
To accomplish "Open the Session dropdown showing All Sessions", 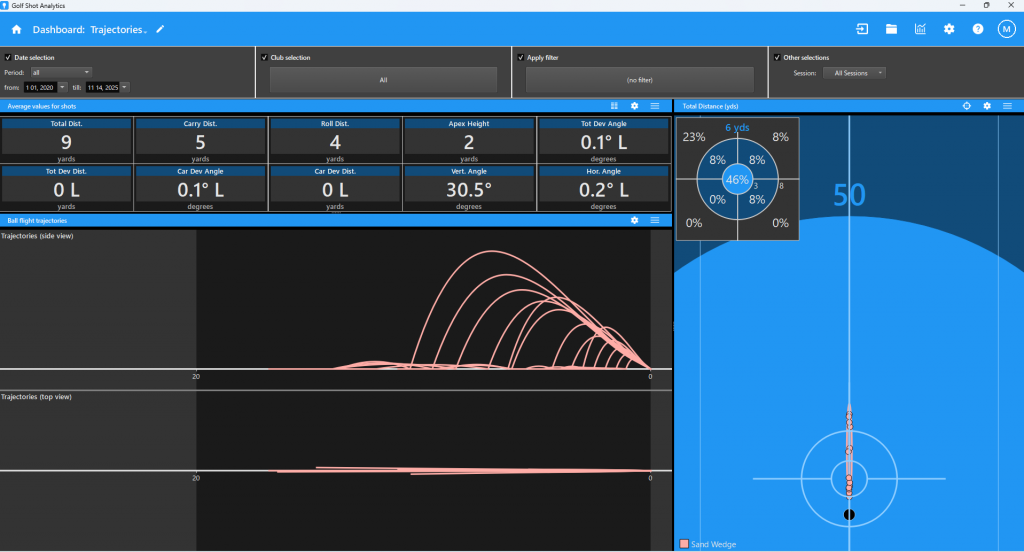I will (x=853, y=73).
